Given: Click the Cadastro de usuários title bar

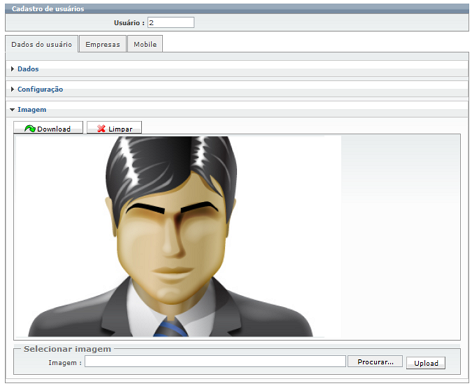Looking at the screenshot, I should click(237, 9).
